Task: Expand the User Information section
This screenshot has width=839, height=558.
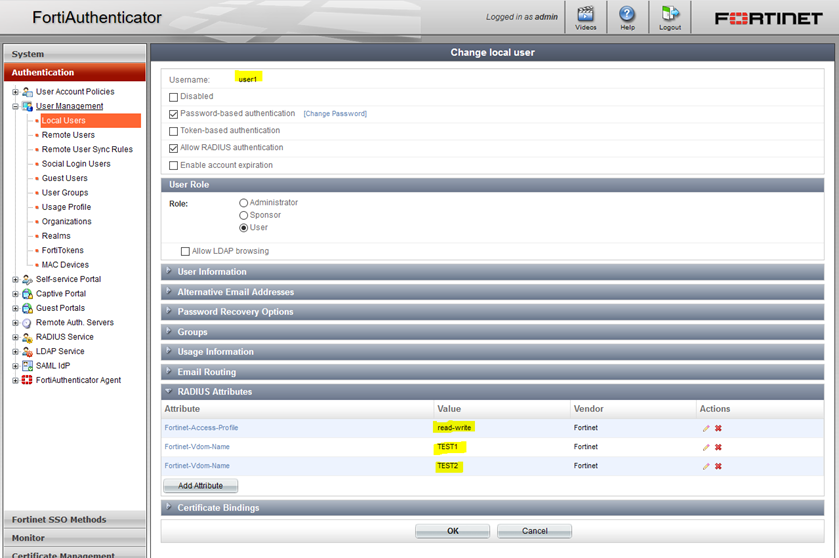Action: click(212, 272)
